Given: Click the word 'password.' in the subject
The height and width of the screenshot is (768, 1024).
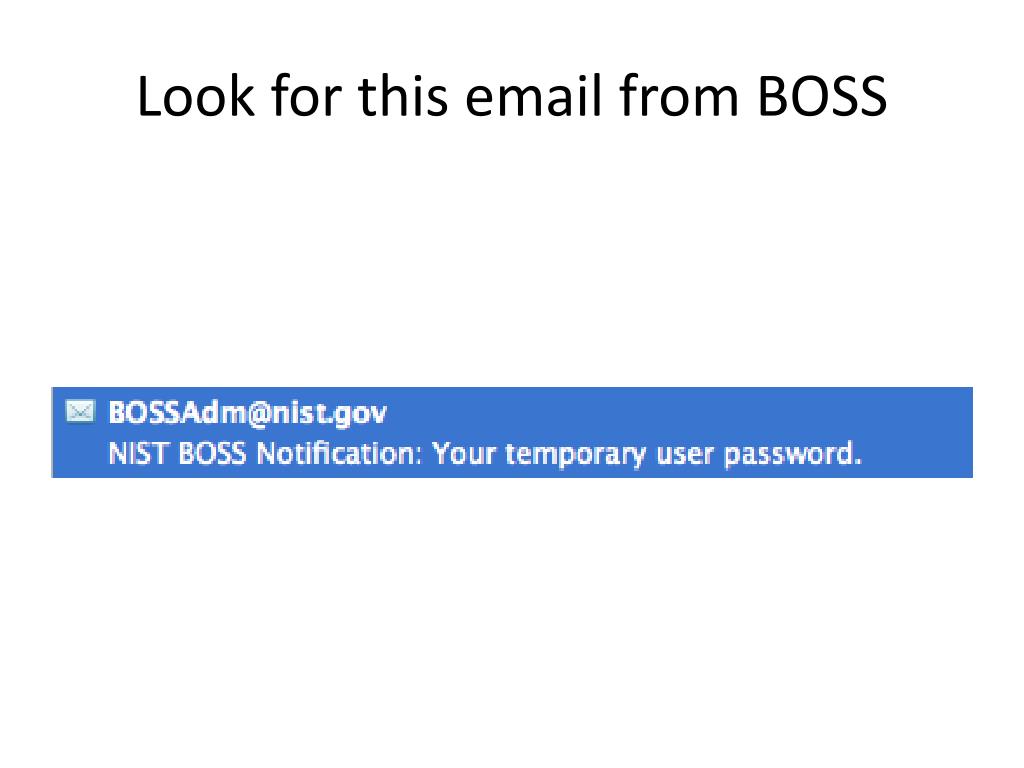Looking at the screenshot, I should point(793,454).
